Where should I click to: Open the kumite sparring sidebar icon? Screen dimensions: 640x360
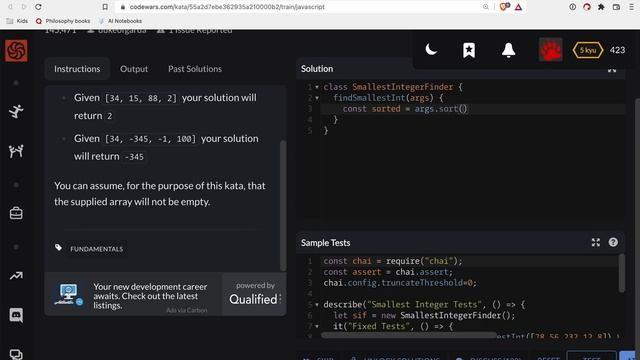pos(16,151)
